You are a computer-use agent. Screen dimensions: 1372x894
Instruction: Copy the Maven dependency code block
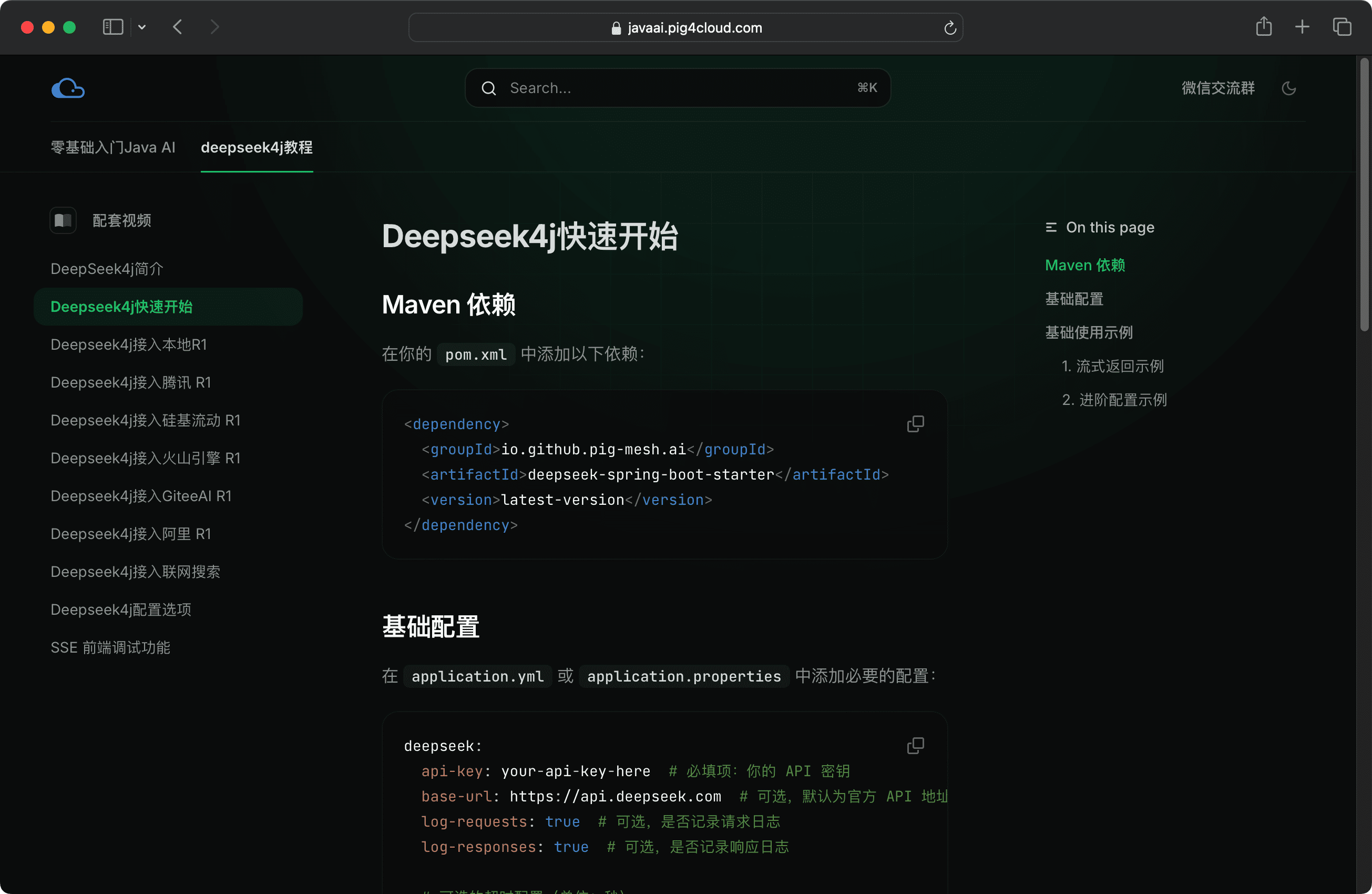[x=915, y=424]
